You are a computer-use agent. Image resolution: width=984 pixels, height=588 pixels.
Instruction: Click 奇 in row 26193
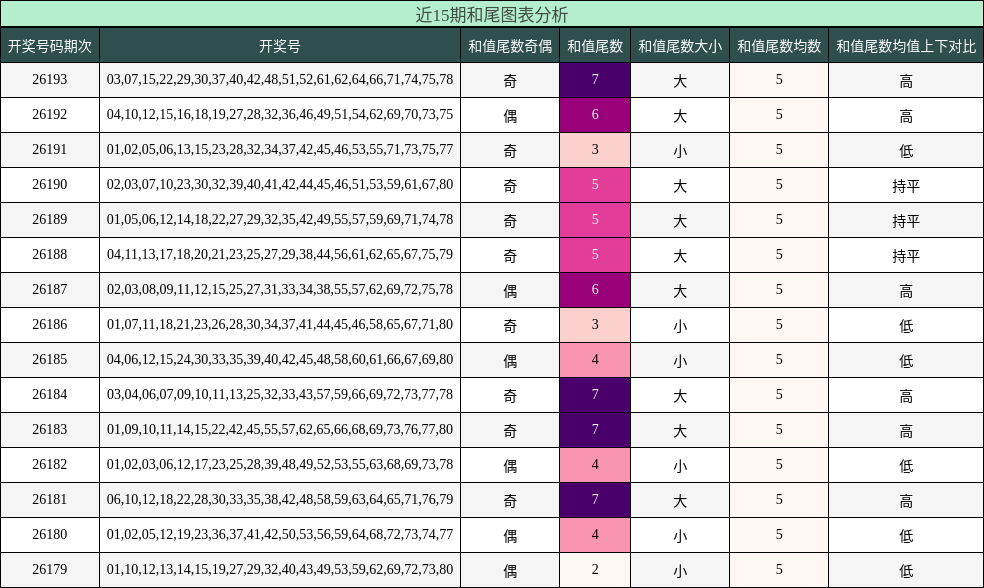tap(510, 81)
